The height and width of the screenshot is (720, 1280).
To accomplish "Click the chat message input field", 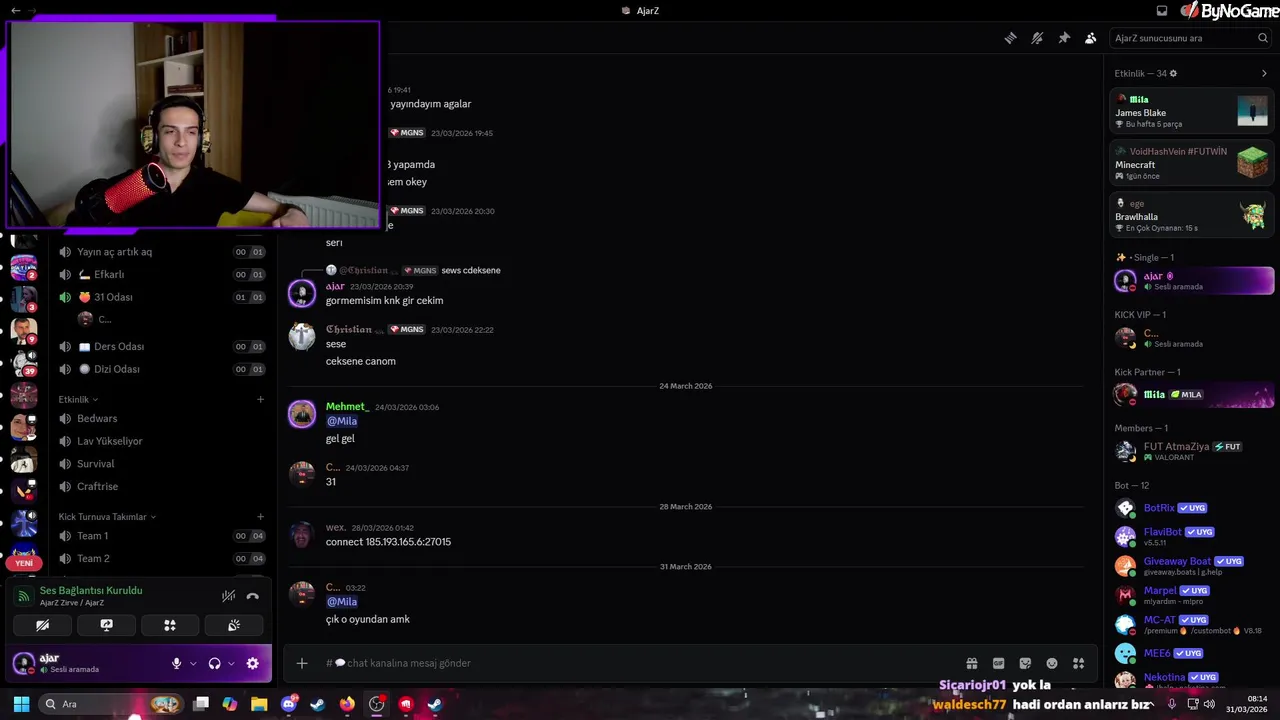I will [640, 663].
